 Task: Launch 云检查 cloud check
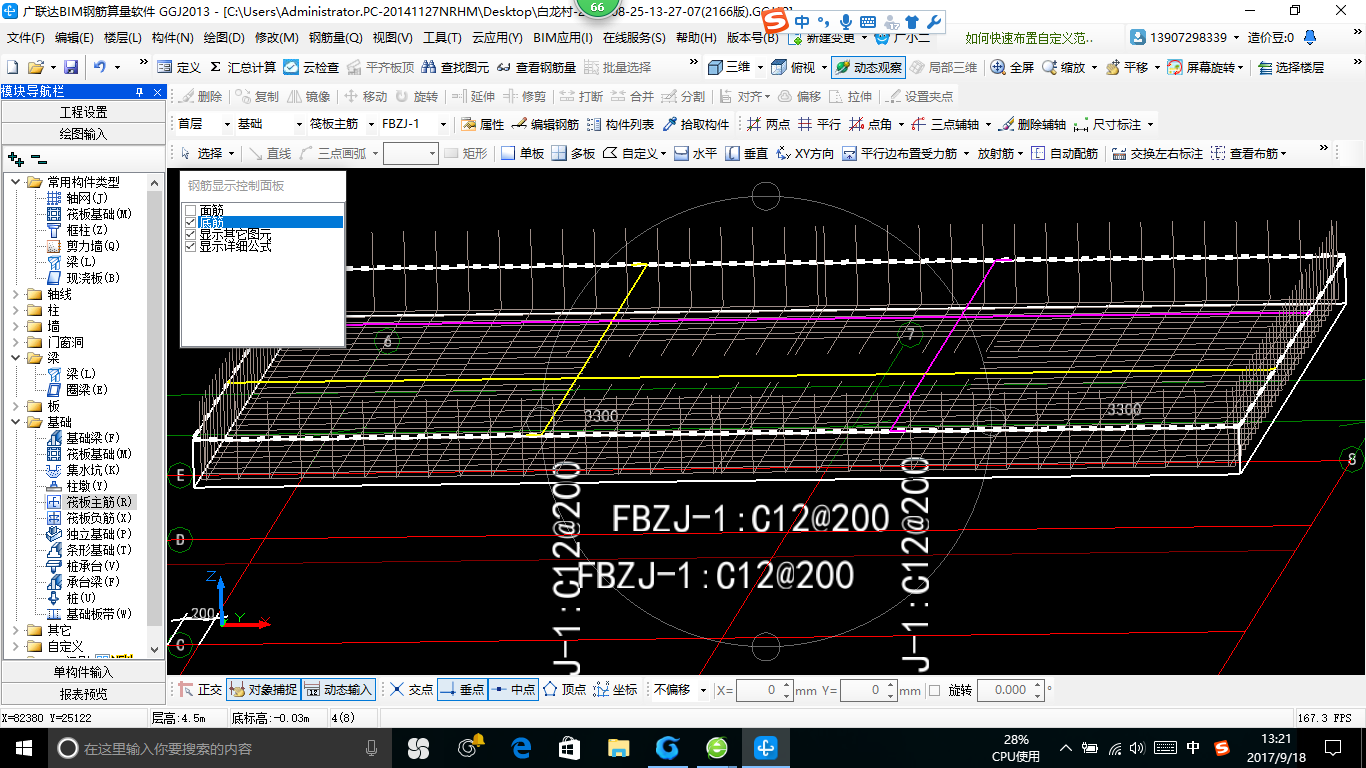[311, 67]
